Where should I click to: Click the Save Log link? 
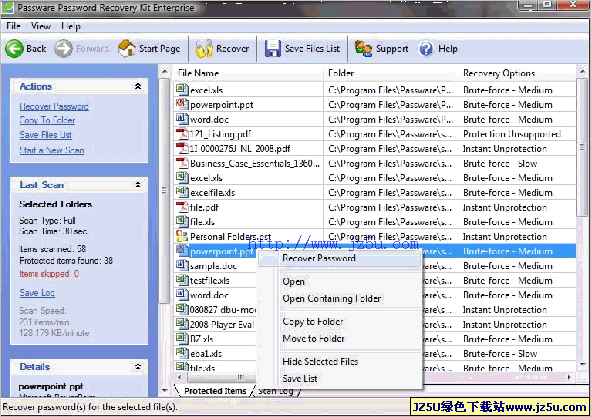tap(37, 293)
